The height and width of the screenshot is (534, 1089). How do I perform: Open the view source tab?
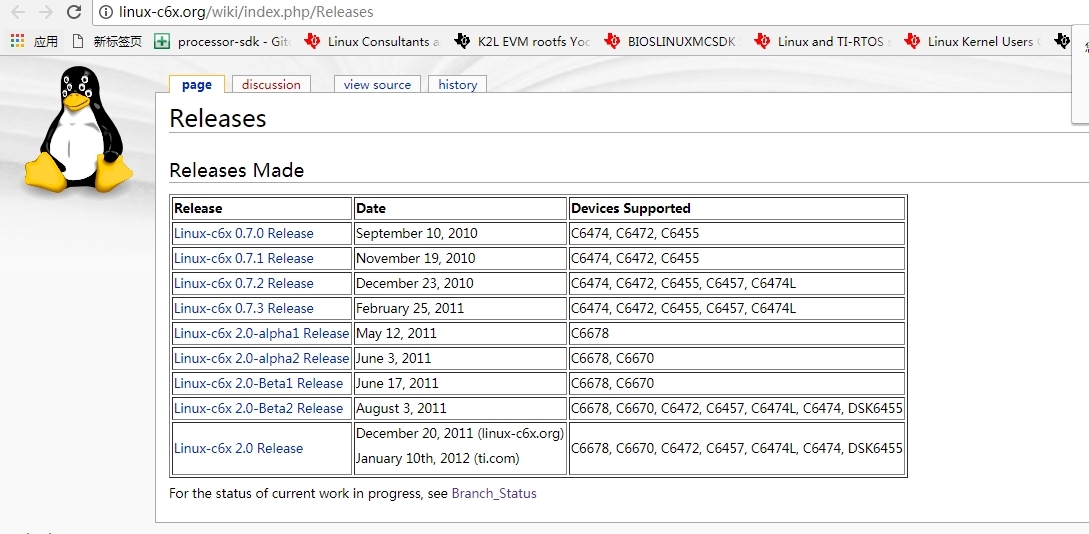click(x=377, y=85)
